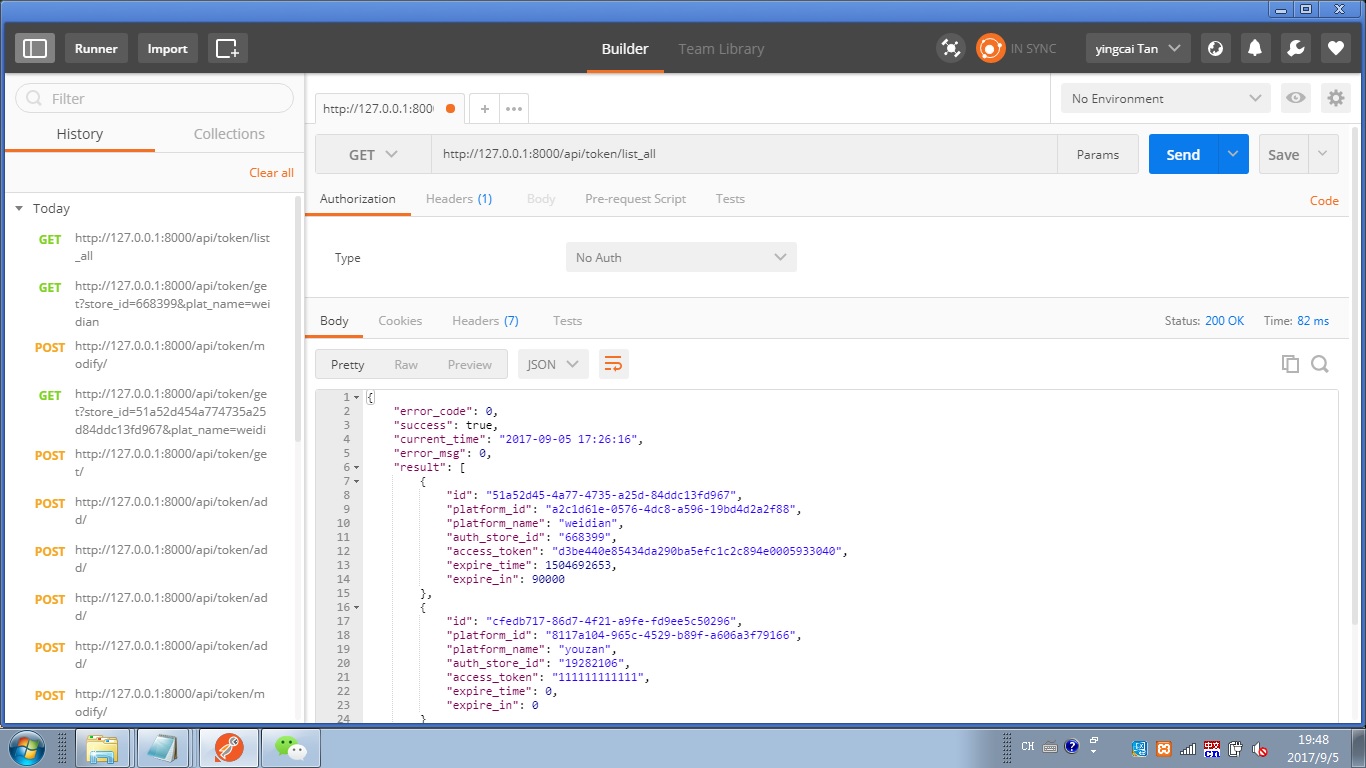Open the response Tests tab
The width and height of the screenshot is (1366, 768).
pos(567,320)
